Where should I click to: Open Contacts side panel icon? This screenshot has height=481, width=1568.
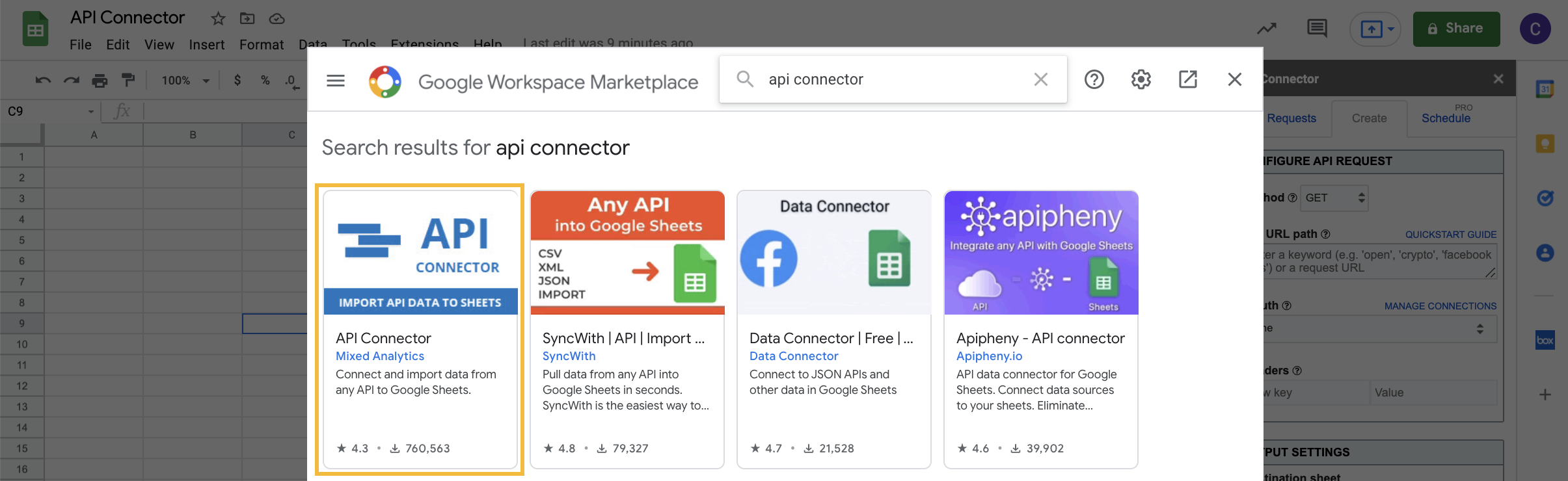pos(1545,253)
